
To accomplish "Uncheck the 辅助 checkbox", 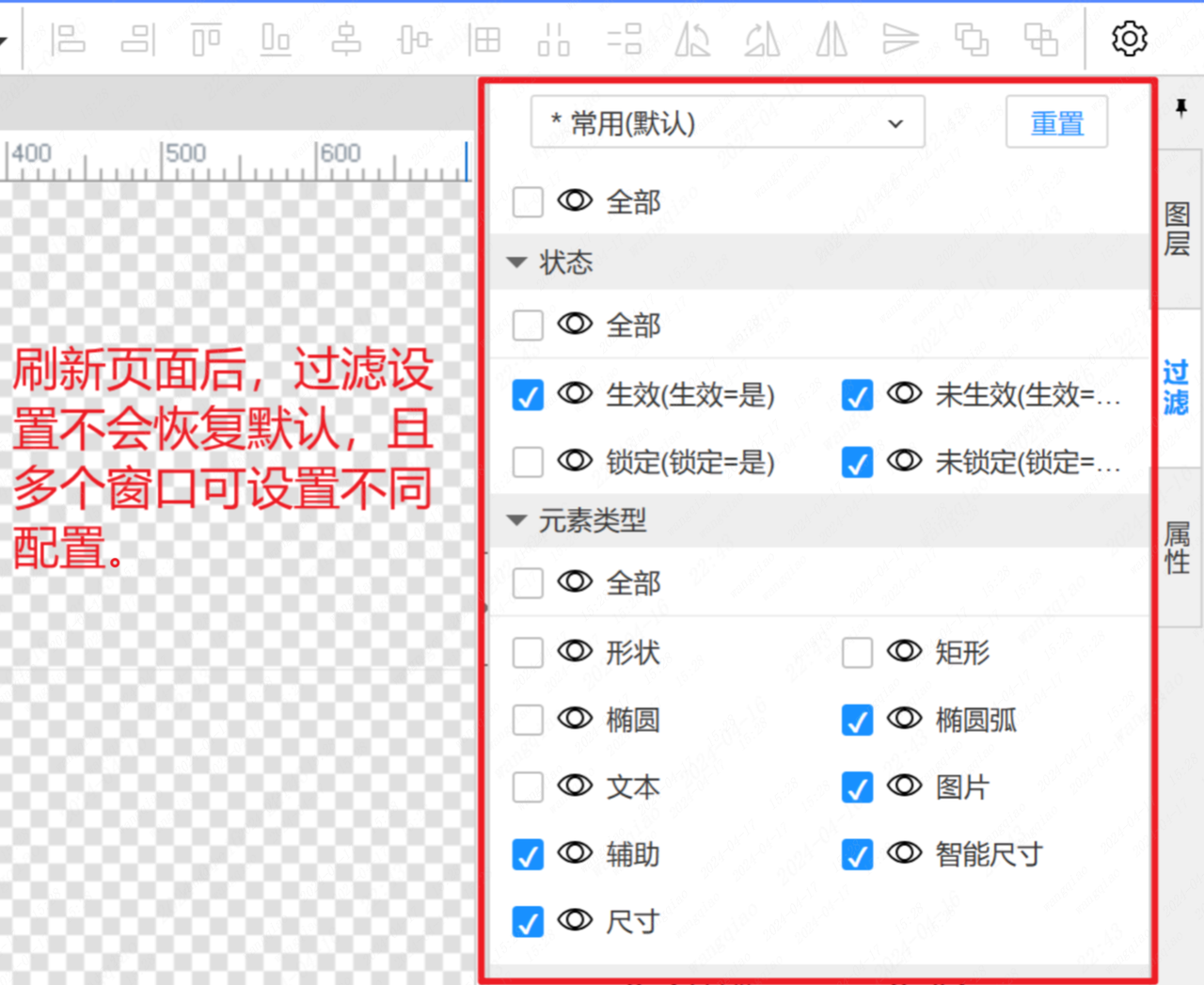I will click(528, 854).
